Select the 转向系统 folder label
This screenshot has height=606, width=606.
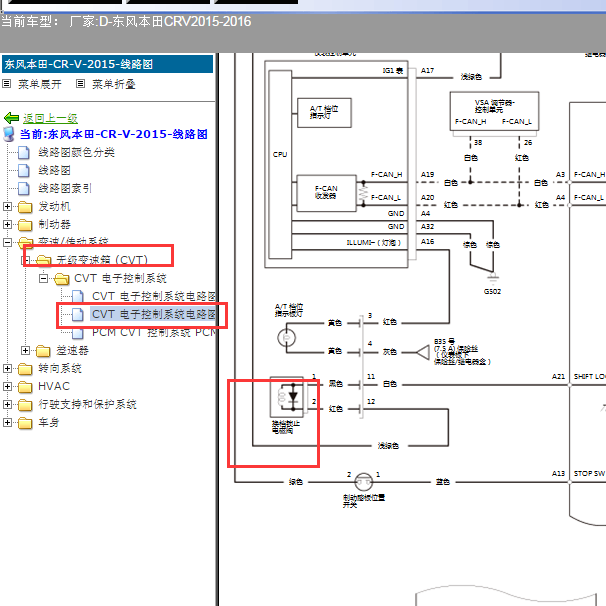60,369
